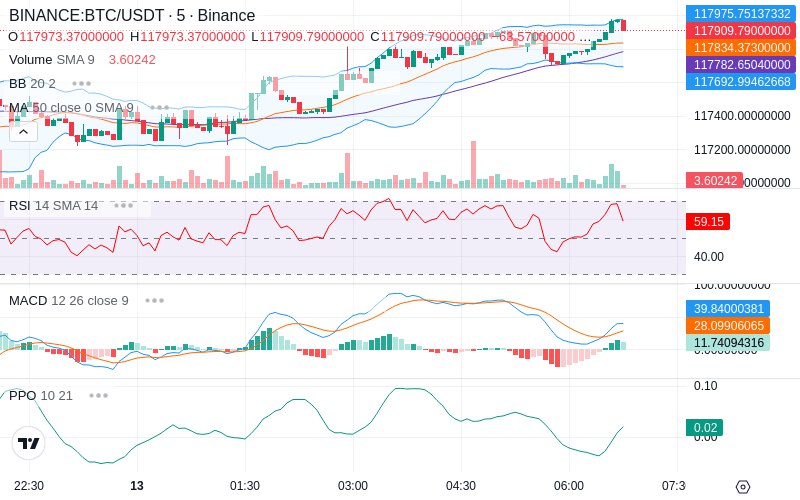Collapse indicator legend with chevron arrow
800x500 pixels.
pos(23,133)
